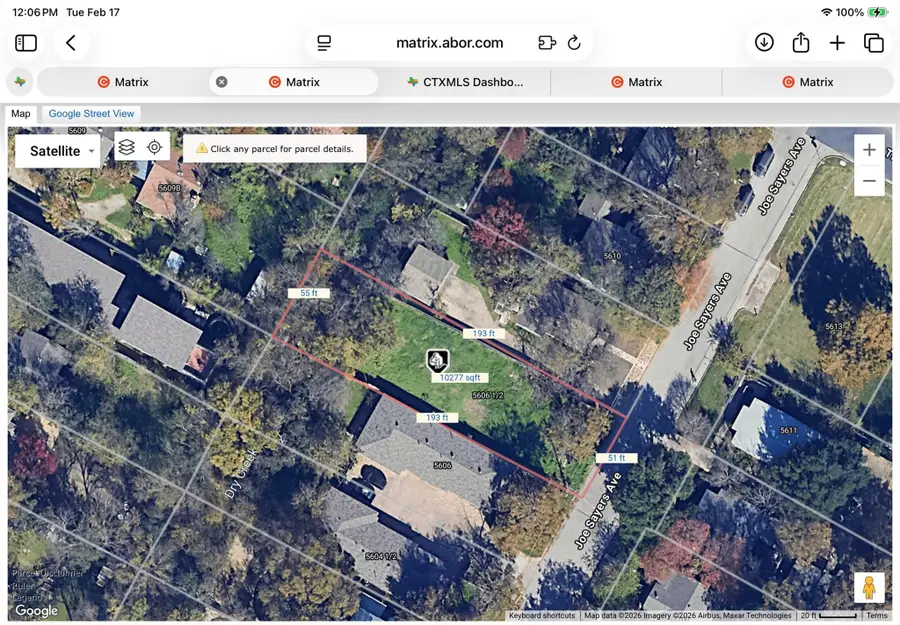Go back with the back arrow
The image size is (900, 625).
[x=71, y=43]
